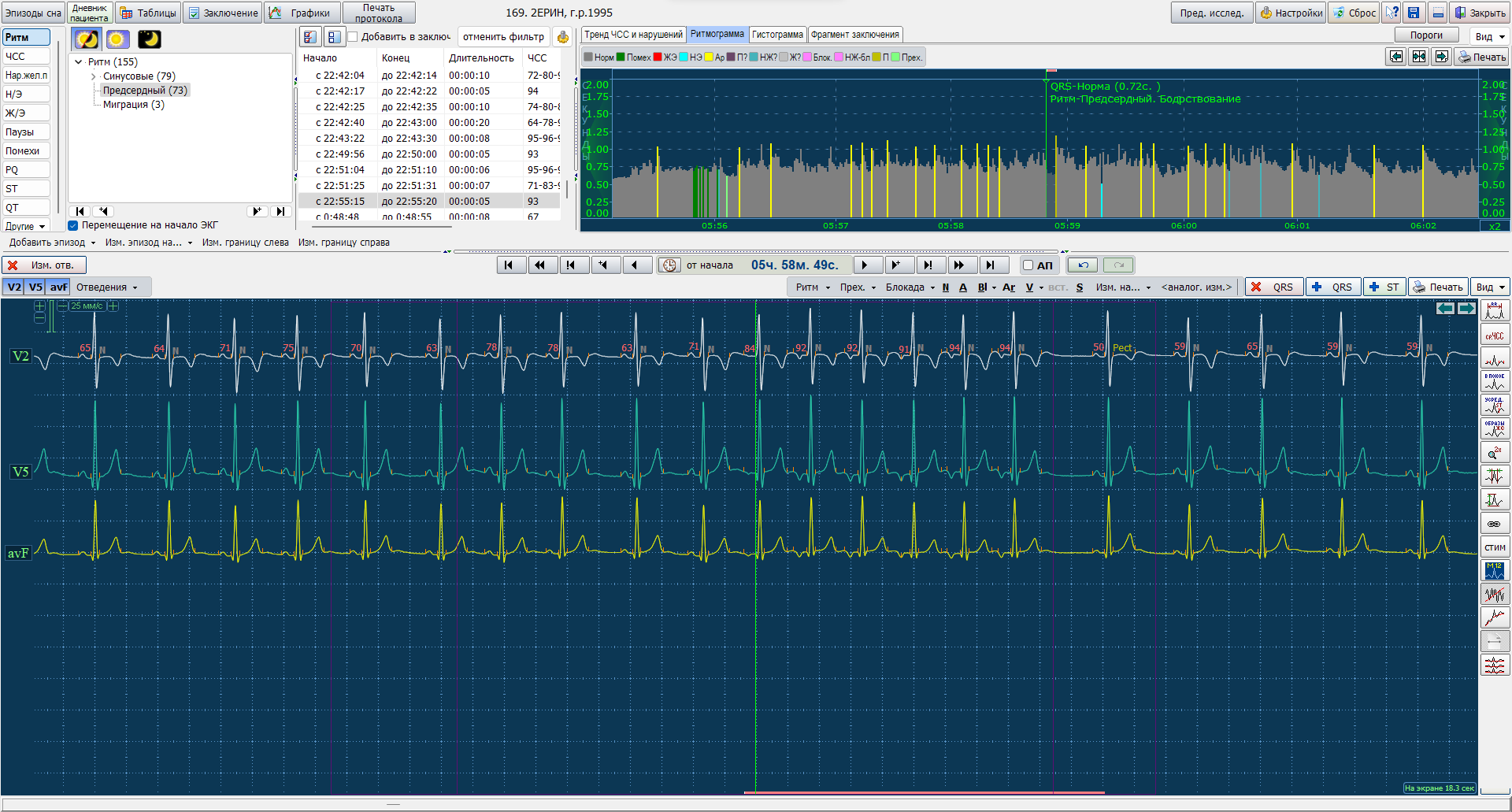
Task: Select the daytime sun filter icon
Action: click(x=118, y=39)
